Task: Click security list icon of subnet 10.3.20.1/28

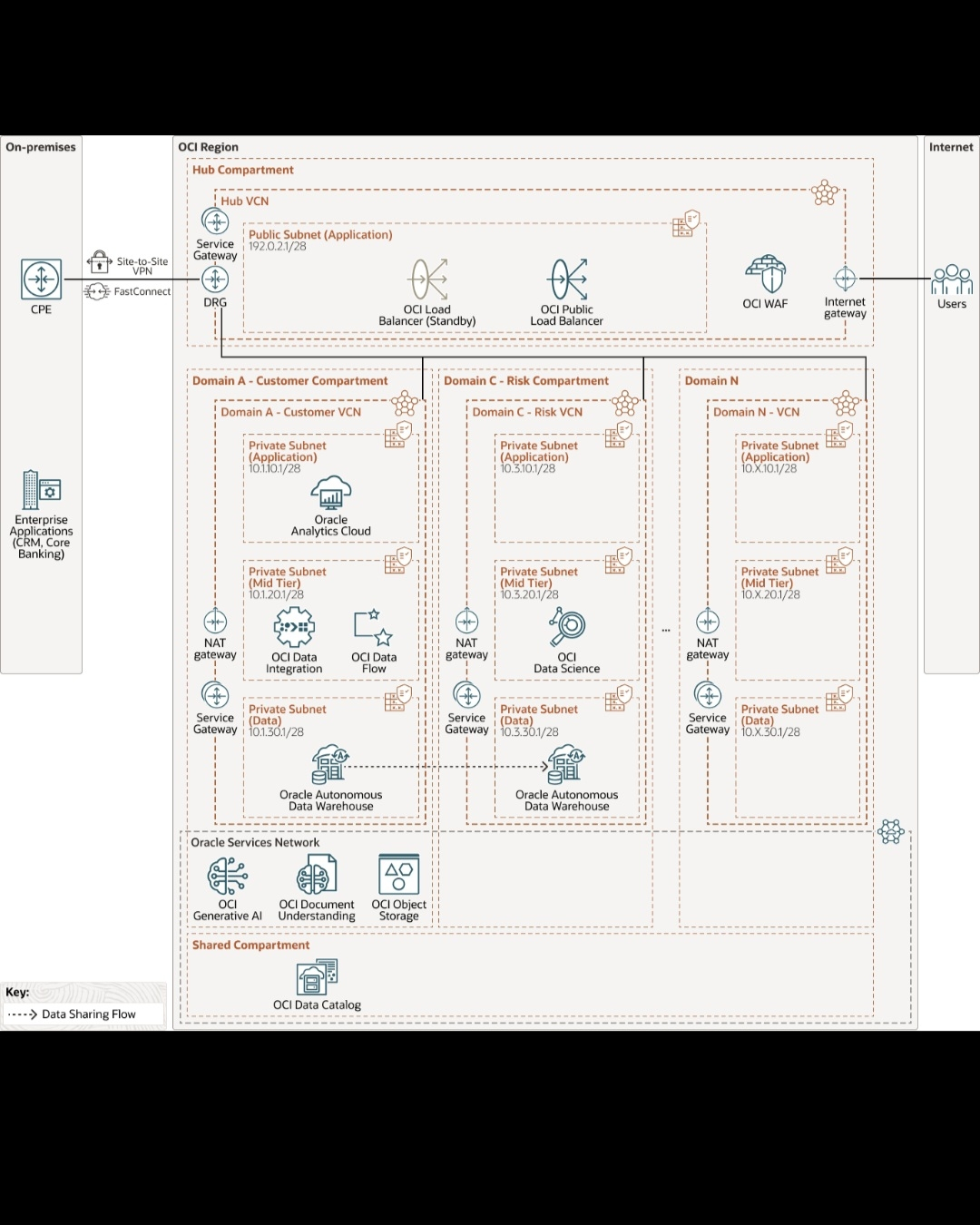Action: (619, 561)
